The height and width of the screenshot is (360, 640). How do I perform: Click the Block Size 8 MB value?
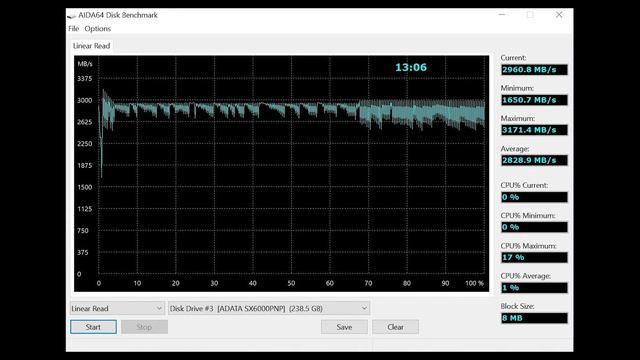pos(534,318)
